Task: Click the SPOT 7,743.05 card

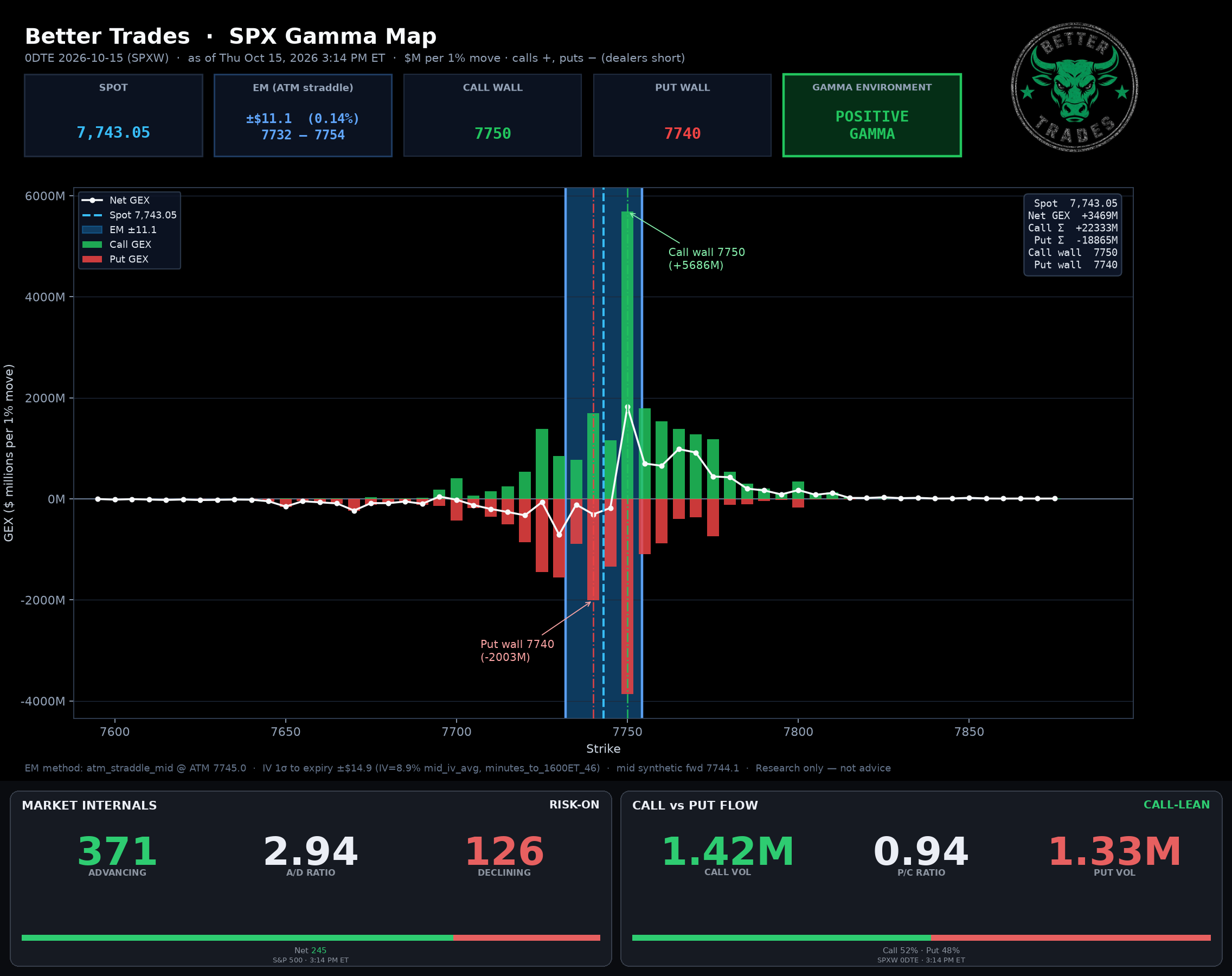Action: pos(113,115)
